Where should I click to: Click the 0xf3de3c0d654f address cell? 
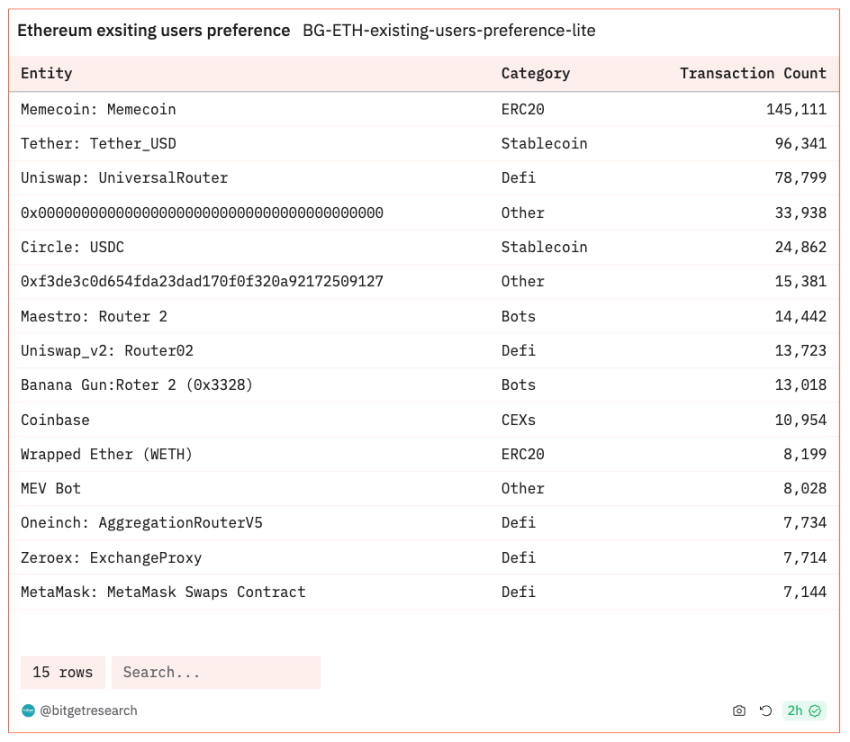201,282
